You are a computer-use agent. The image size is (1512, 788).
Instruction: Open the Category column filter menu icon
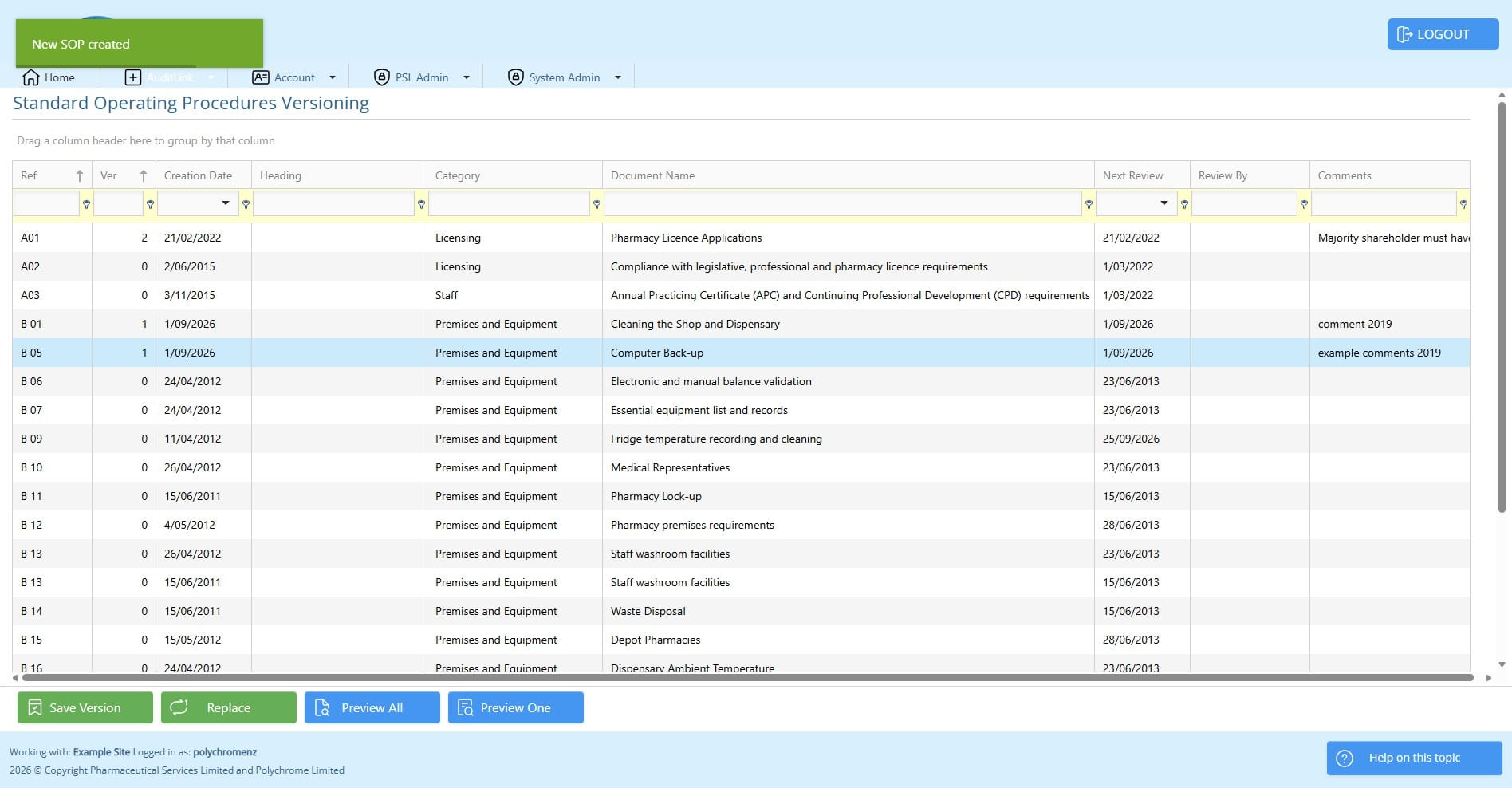tap(597, 204)
